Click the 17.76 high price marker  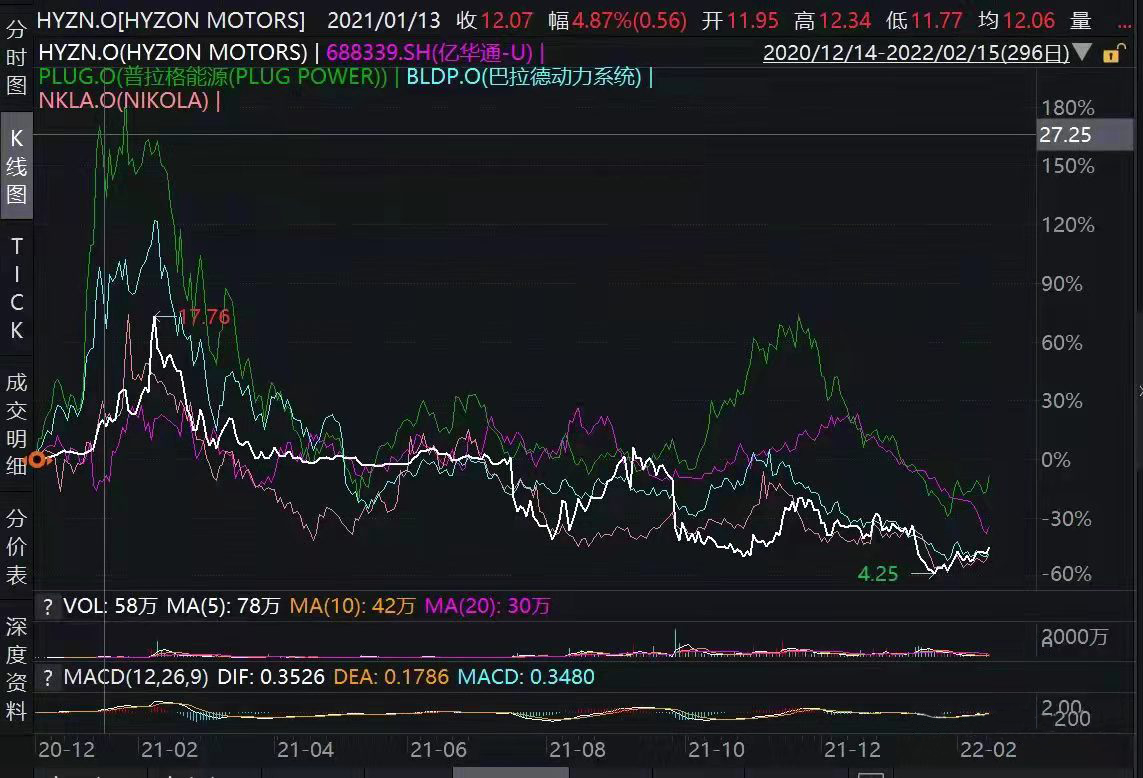[x=204, y=317]
